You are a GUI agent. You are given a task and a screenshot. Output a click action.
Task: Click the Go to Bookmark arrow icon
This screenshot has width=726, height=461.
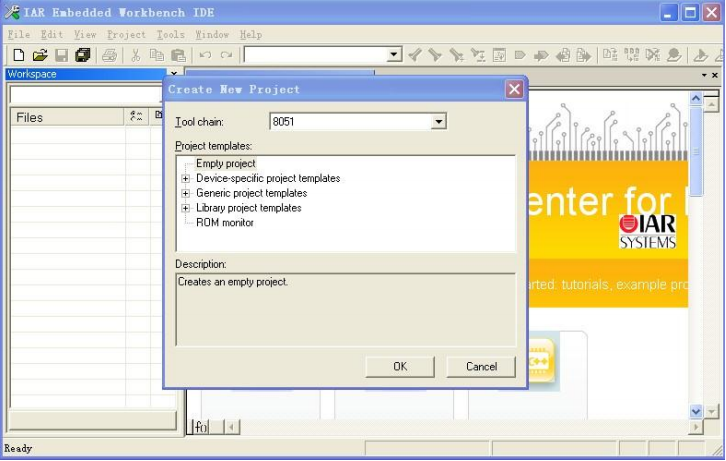(x=540, y=56)
